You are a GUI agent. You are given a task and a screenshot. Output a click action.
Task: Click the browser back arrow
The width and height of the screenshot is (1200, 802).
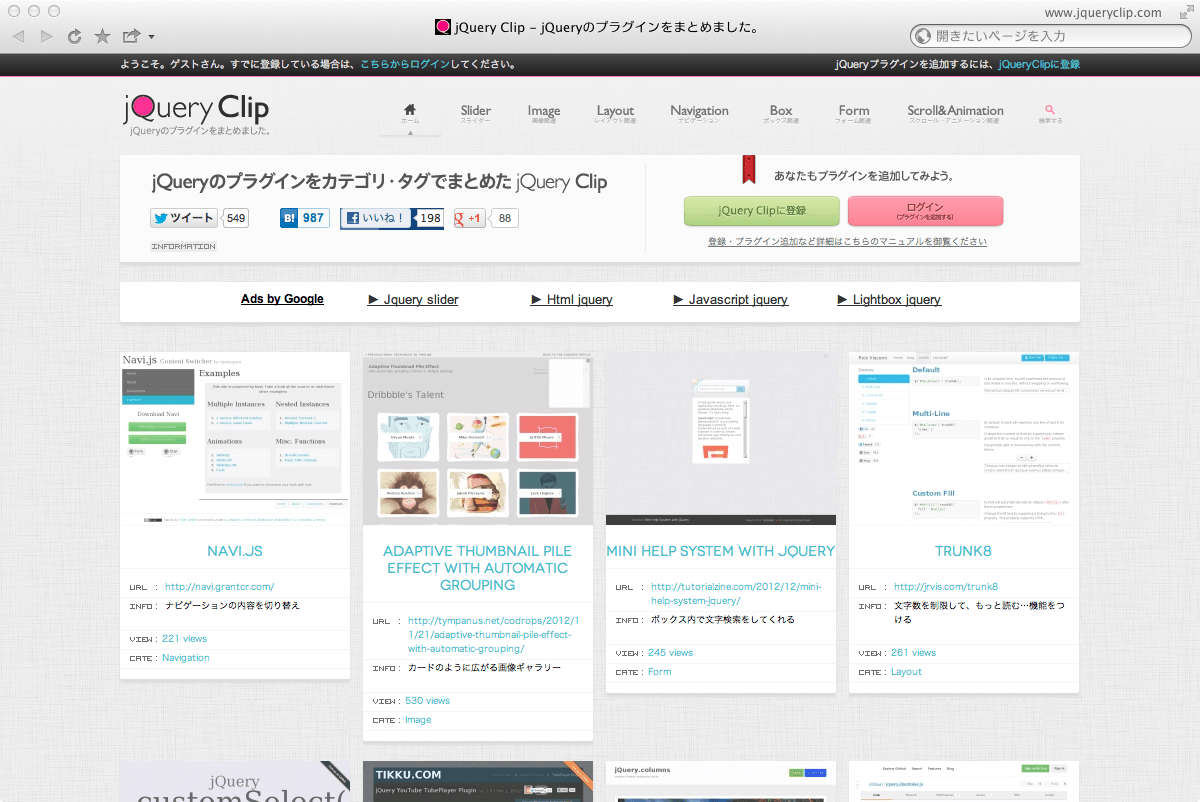point(17,37)
